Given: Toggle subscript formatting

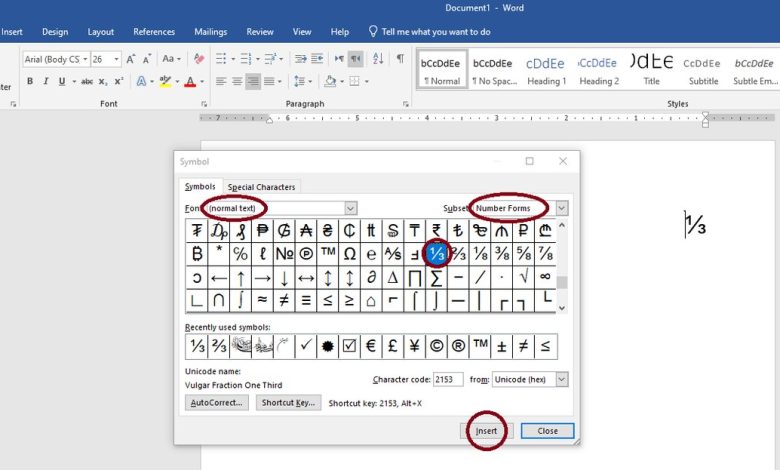Looking at the screenshot, I should pos(102,81).
